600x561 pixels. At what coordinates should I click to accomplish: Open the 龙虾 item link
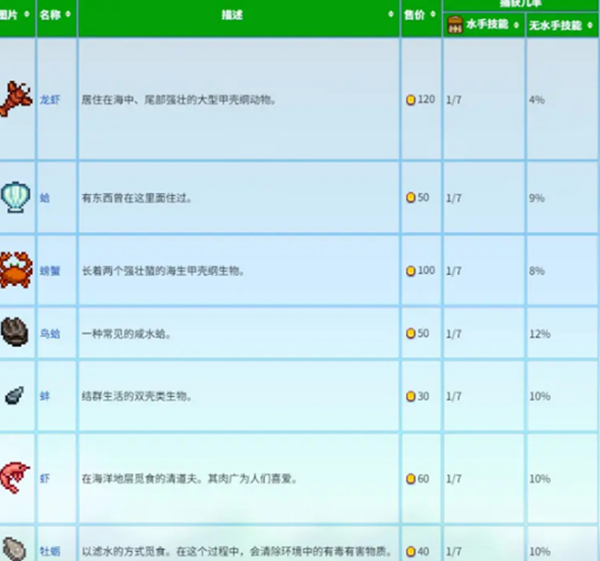[50, 100]
